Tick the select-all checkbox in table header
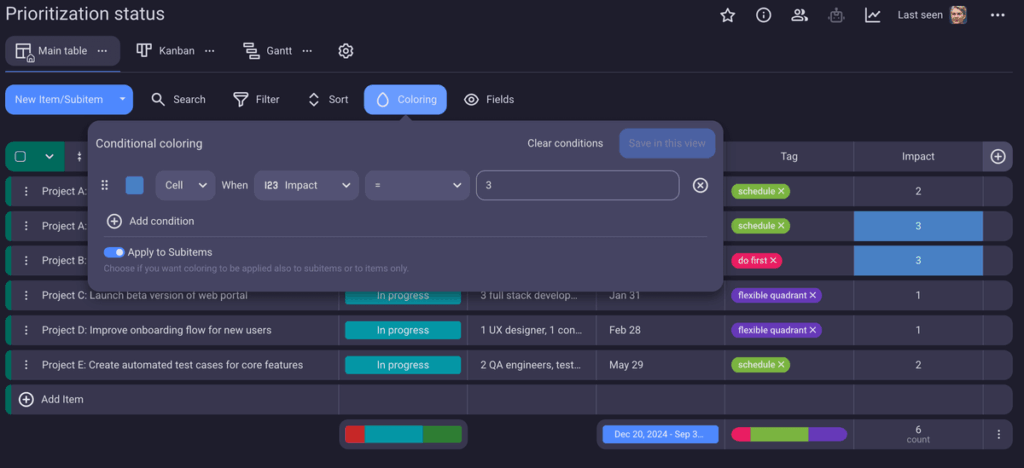The height and width of the screenshot is (468, 1024). [x=20, y=157]
